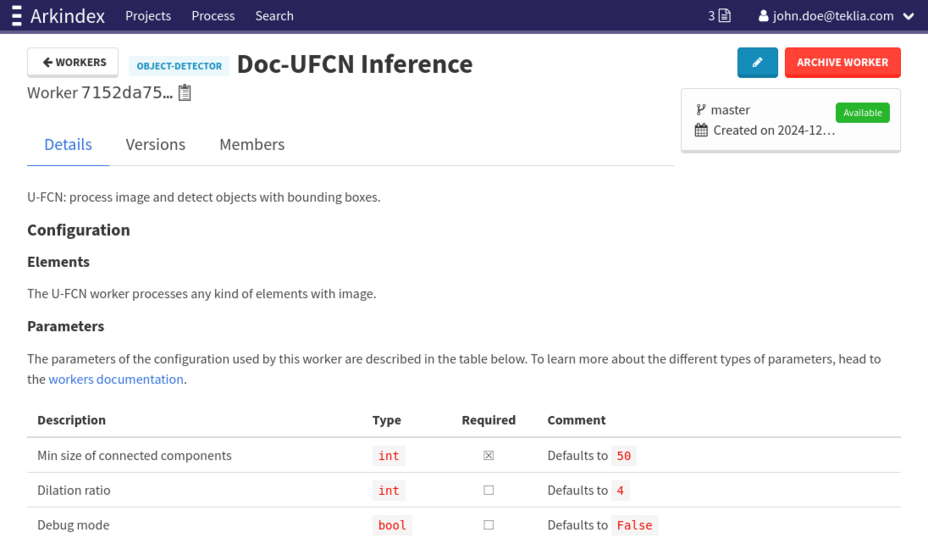Viewport: 928px width, 538px height.
Task: Click the 'Min size of connected components' cell
Action: pyautogui.click(x=134, y=456)
